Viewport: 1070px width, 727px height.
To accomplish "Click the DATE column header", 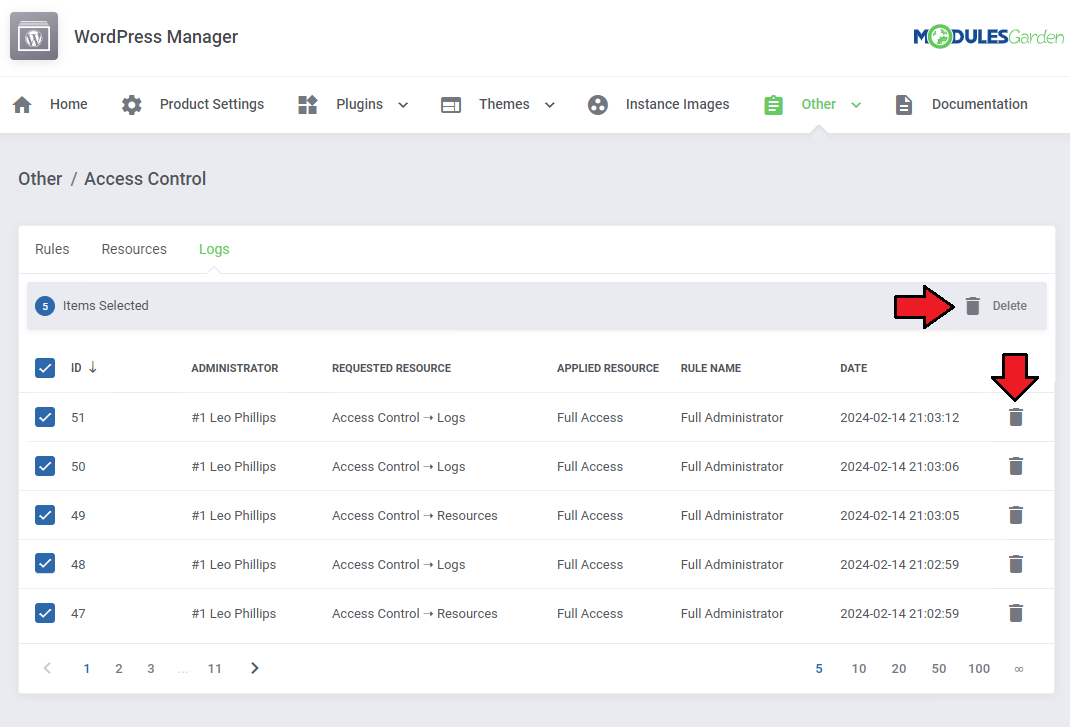I will point(854,368).
